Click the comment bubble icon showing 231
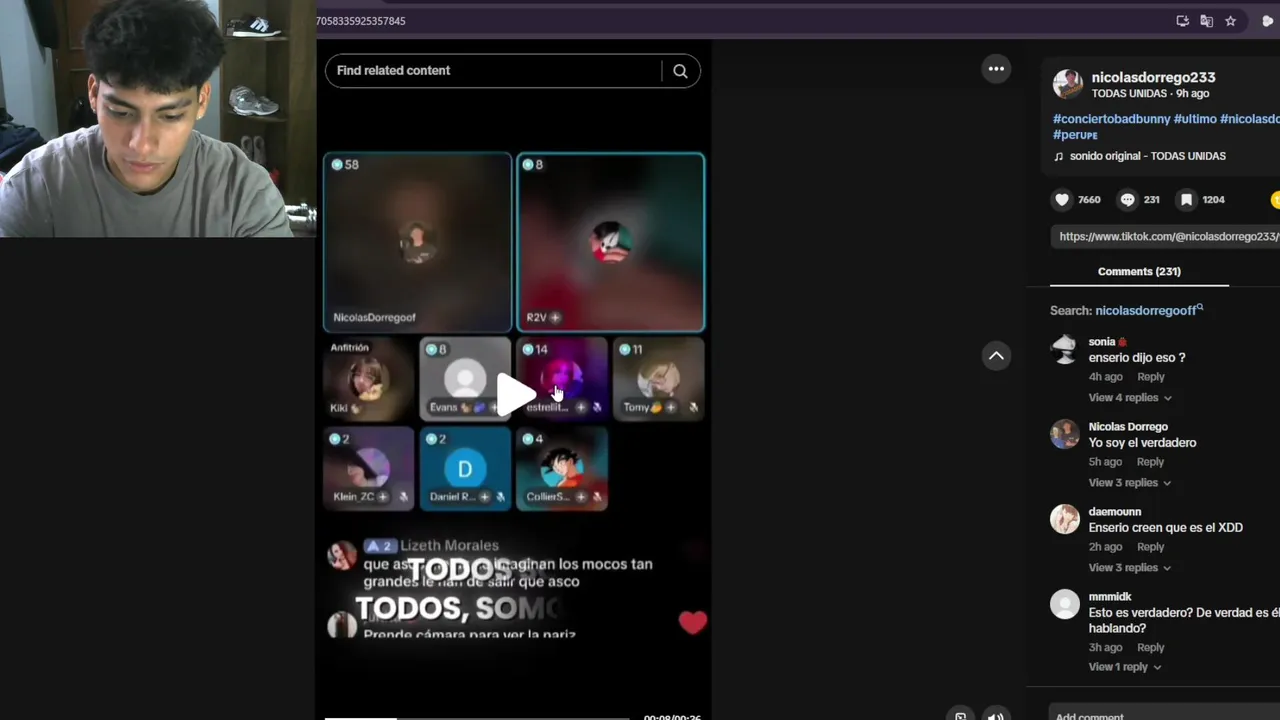Viewport: 1280px width, 720px height. [1127, 200]
